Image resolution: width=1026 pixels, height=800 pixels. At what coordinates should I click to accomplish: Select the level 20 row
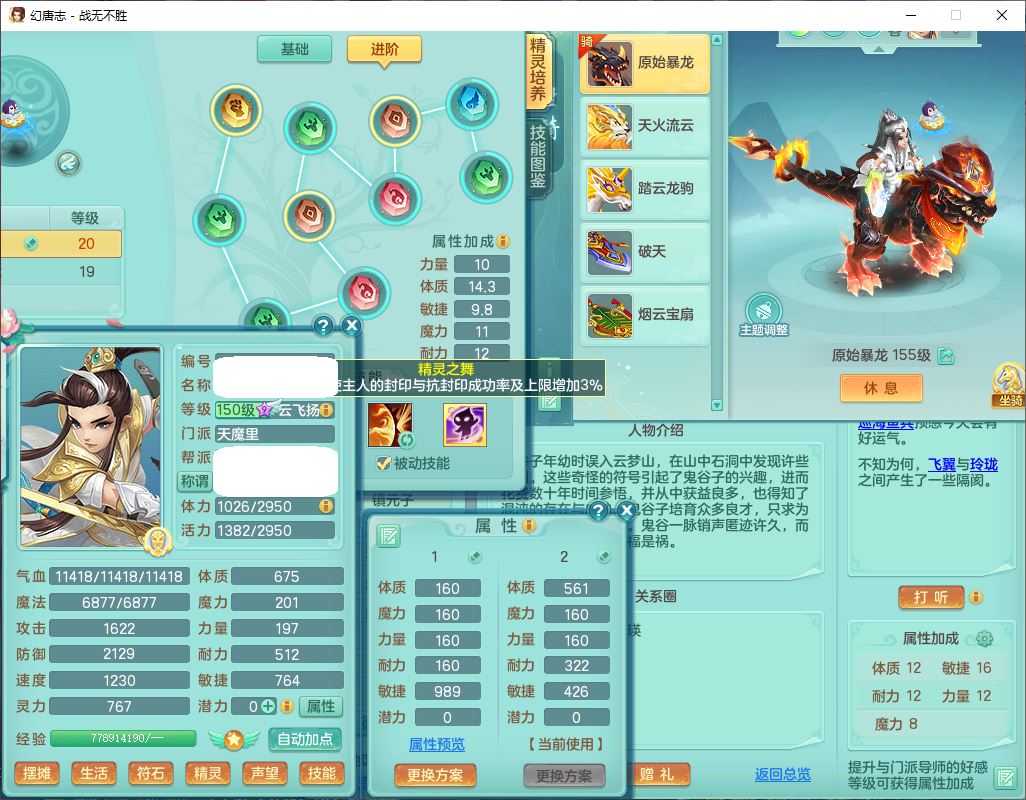[x=61, y=244]
